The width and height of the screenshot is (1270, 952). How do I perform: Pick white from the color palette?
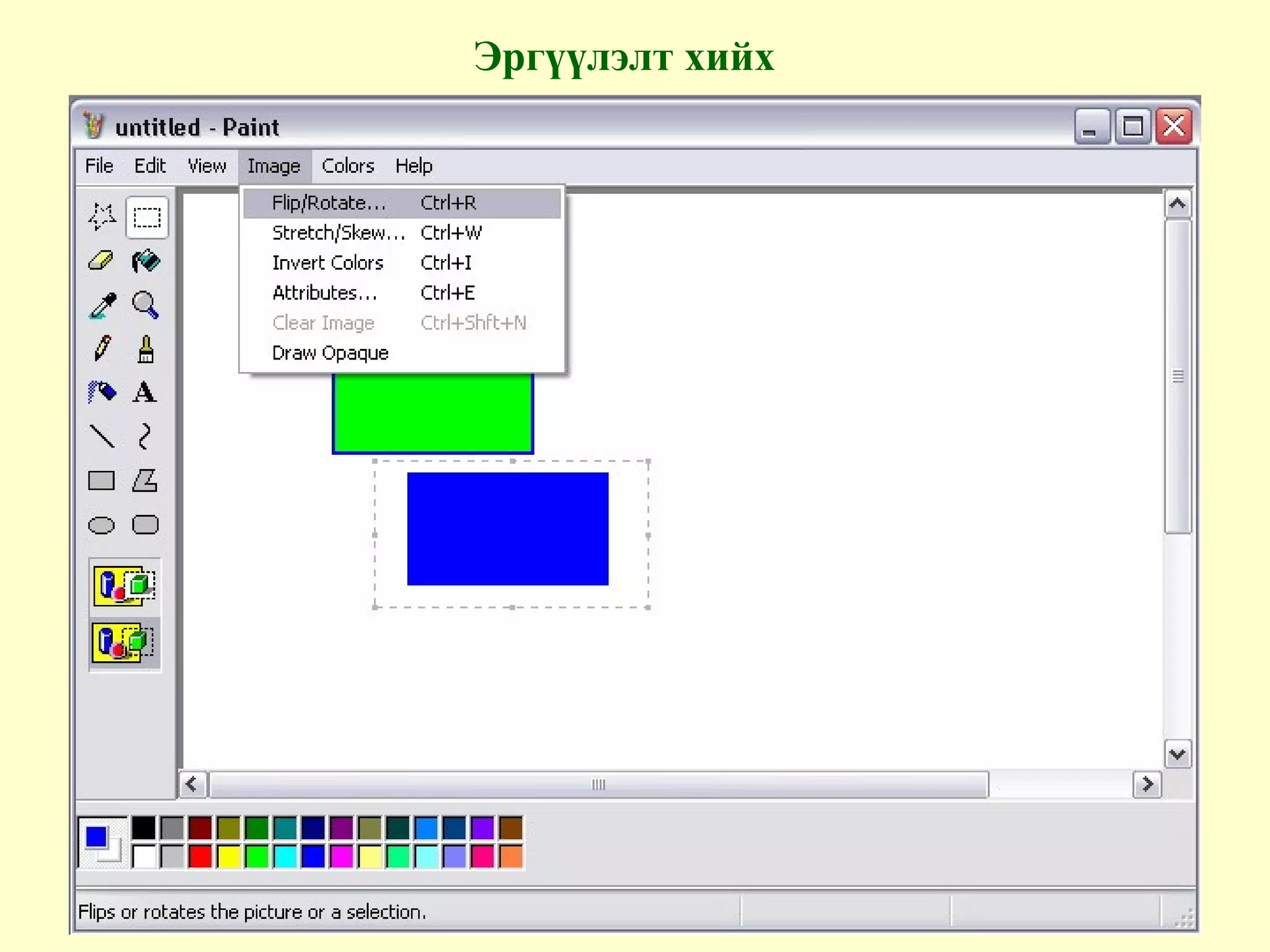(144, 857)
